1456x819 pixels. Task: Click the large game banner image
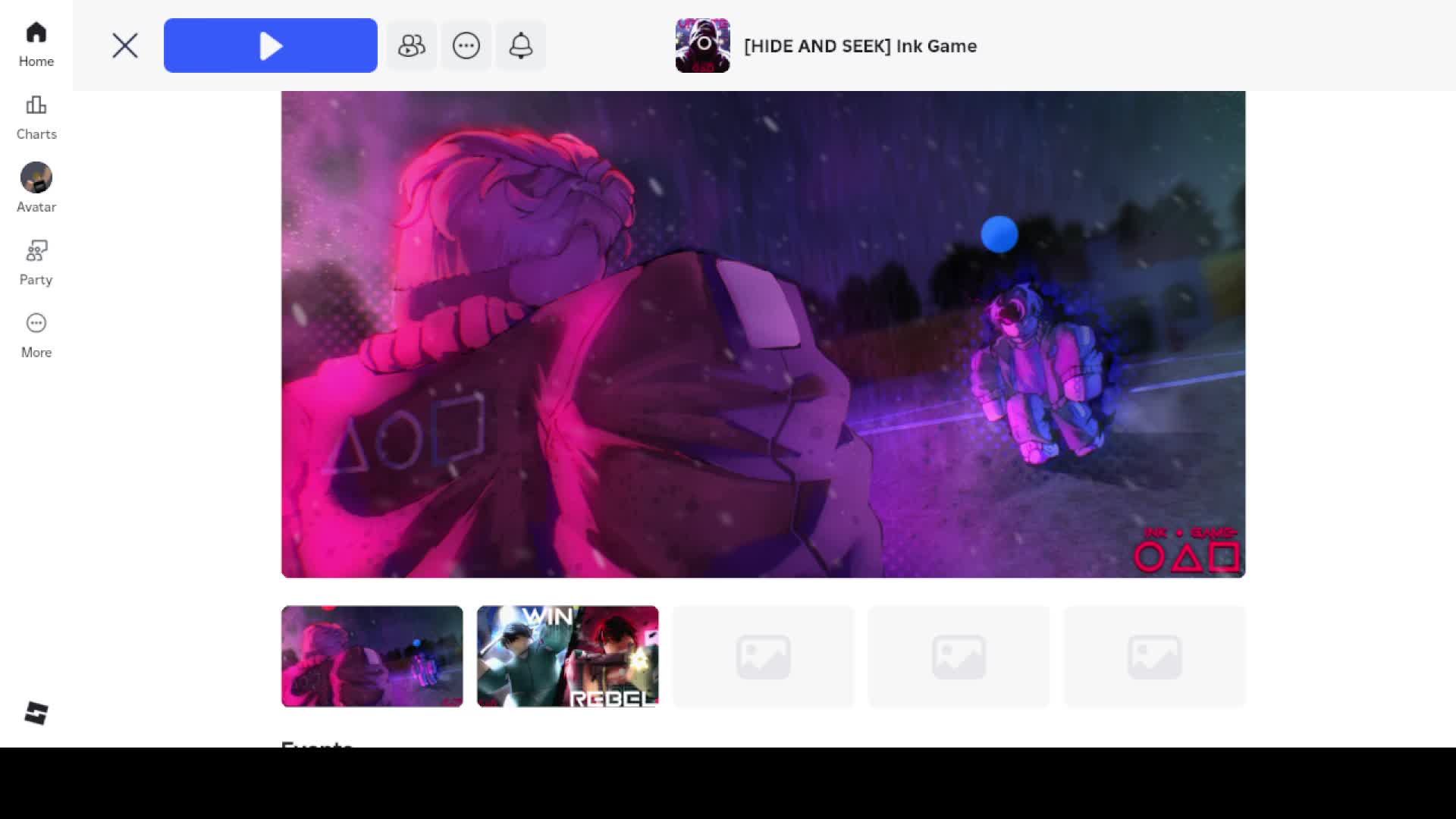pyautogui.click(x=763, y=334)
